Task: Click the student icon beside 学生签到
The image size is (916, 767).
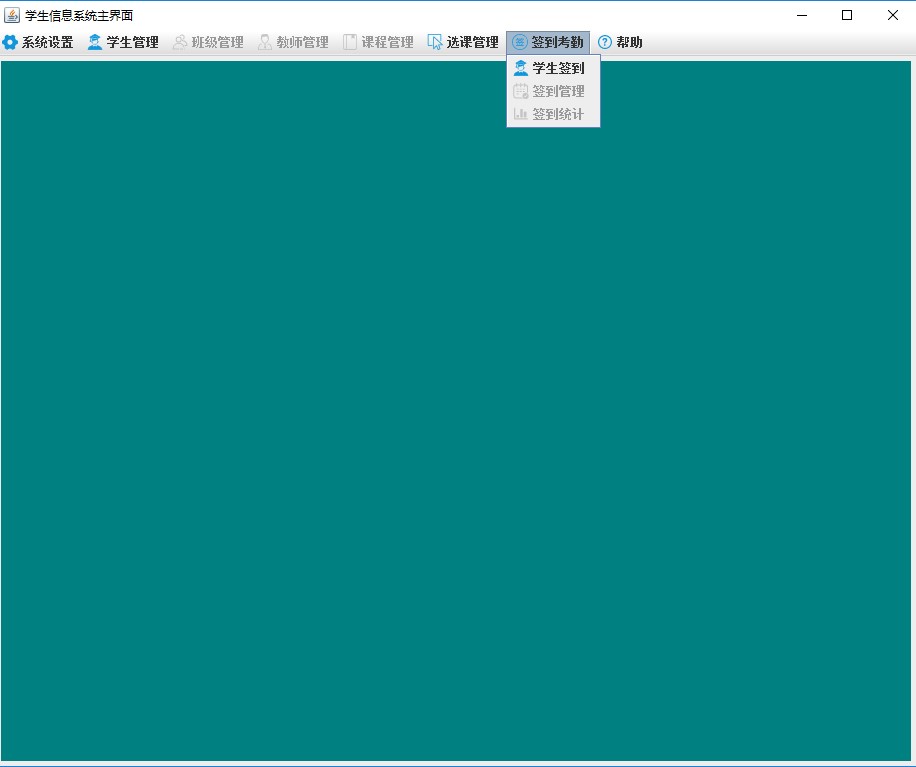Action: click(521, 68)
